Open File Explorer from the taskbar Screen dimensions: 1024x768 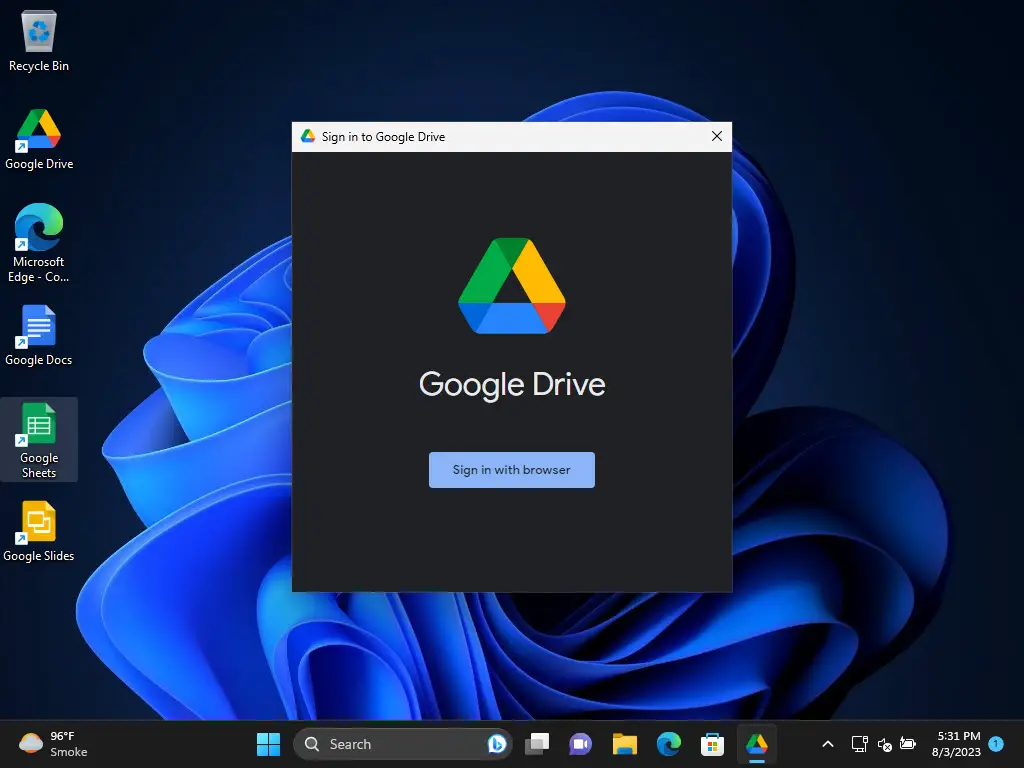point(624,744)
